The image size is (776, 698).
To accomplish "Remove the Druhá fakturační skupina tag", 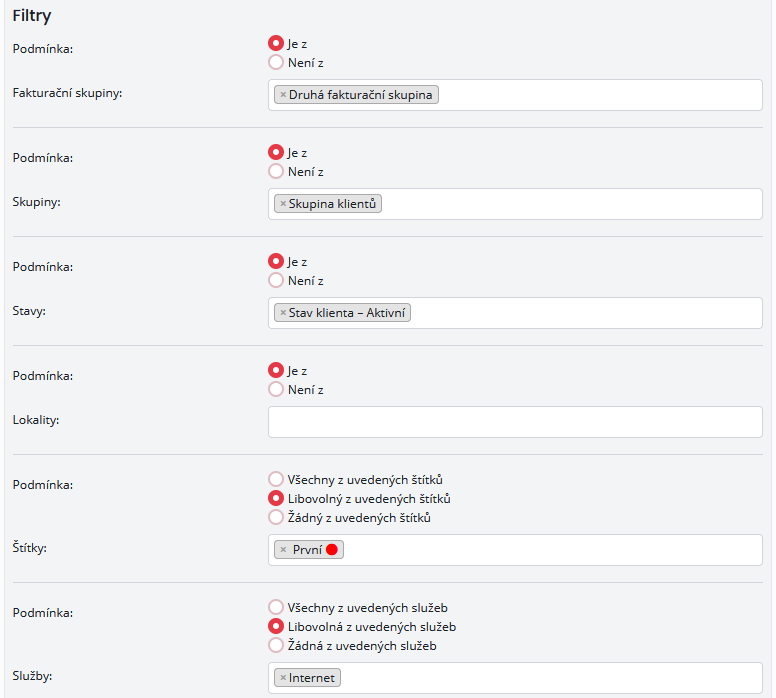I will click(x=283, y=95).
